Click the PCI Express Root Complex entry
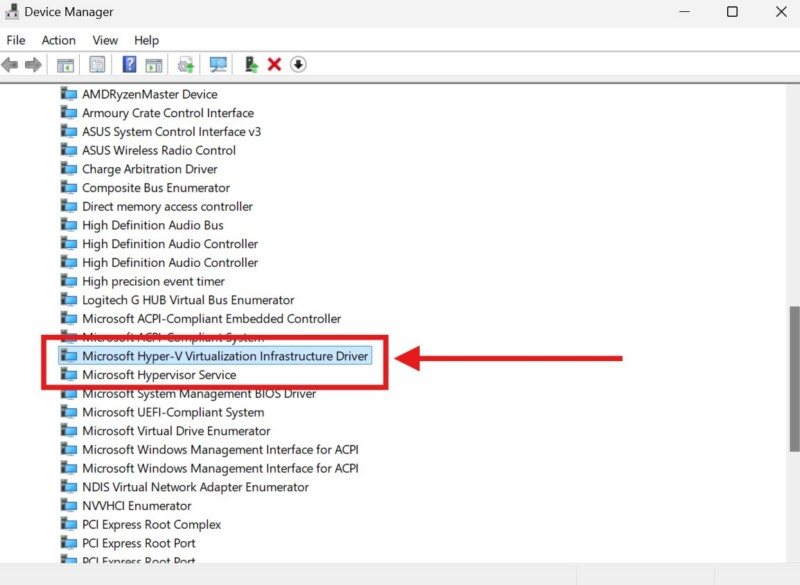Viewport: 800px width, 585px height. pos(151,525)
